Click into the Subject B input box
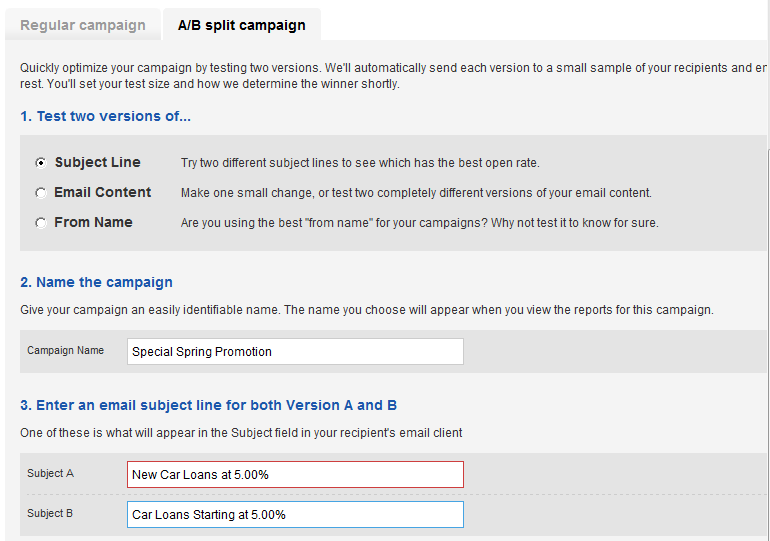Screen dimensions: 770x541 point(295,514)
